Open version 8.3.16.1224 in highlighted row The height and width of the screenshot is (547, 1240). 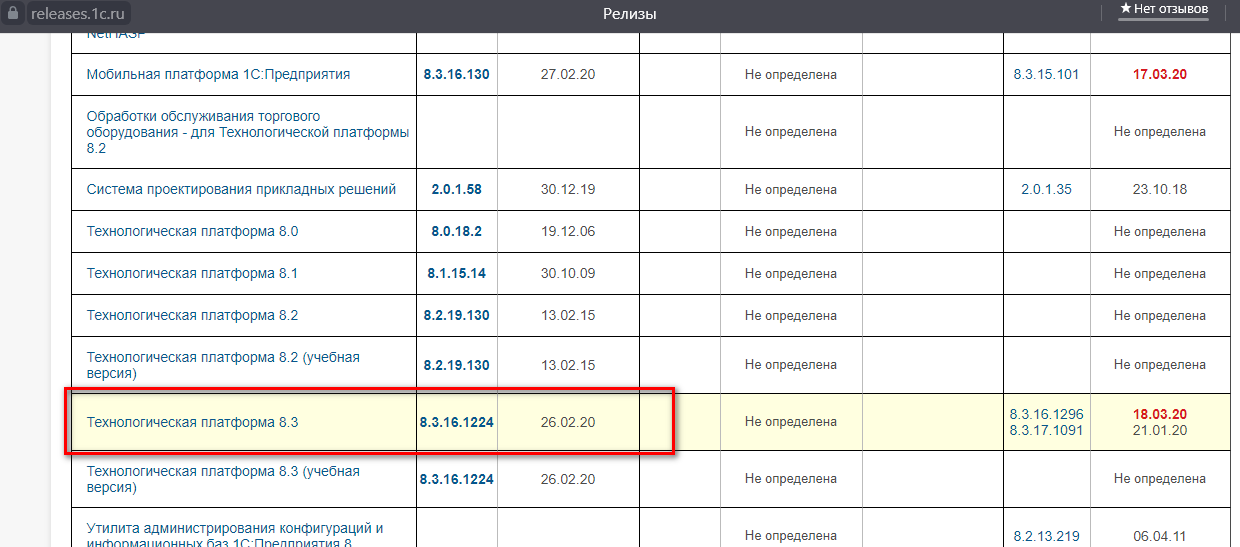tap(457, 422)
